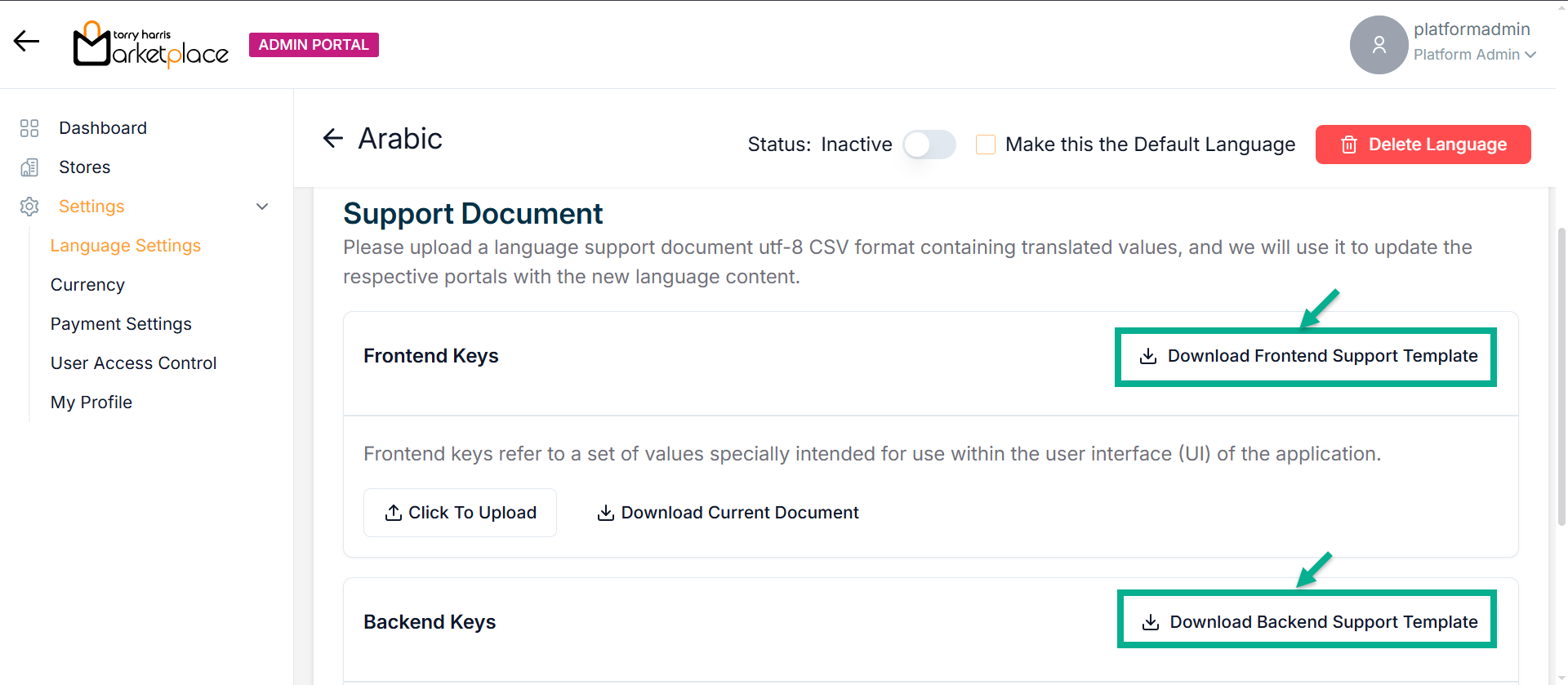Click the top-left browser back arrow
The image size is (1568, 685).
pyautogui.click(x=26, y=41)
